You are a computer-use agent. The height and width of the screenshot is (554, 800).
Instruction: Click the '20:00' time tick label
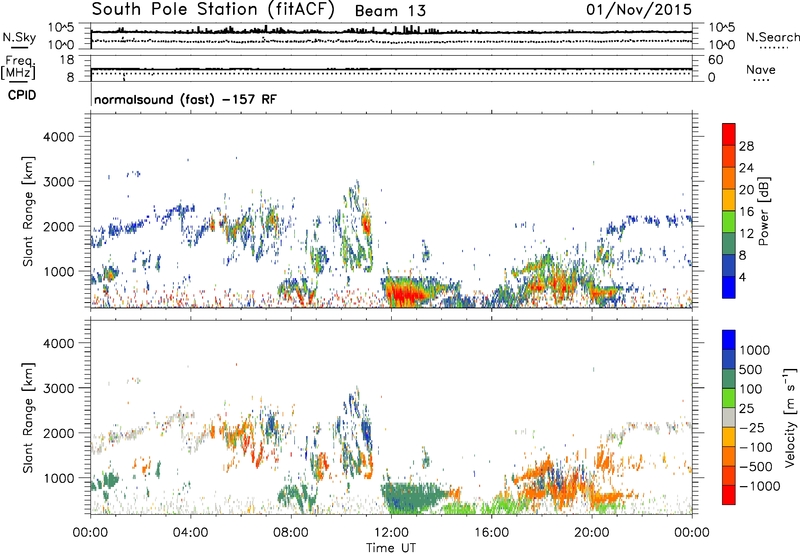[591, 533]
